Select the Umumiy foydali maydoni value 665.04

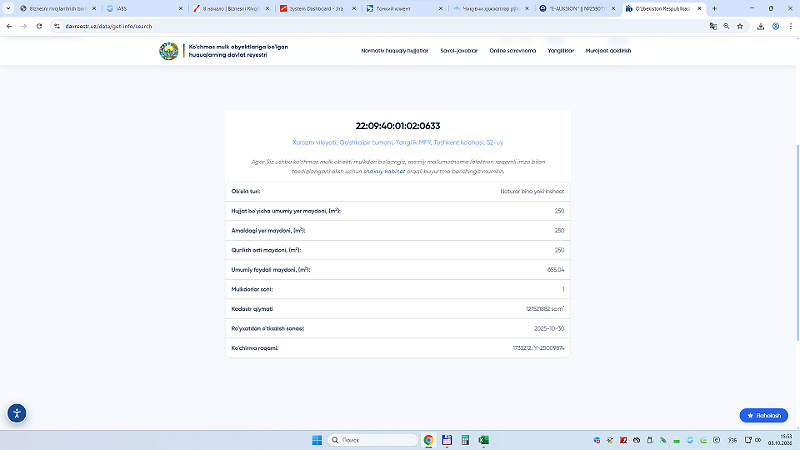(x=555, y=269)
